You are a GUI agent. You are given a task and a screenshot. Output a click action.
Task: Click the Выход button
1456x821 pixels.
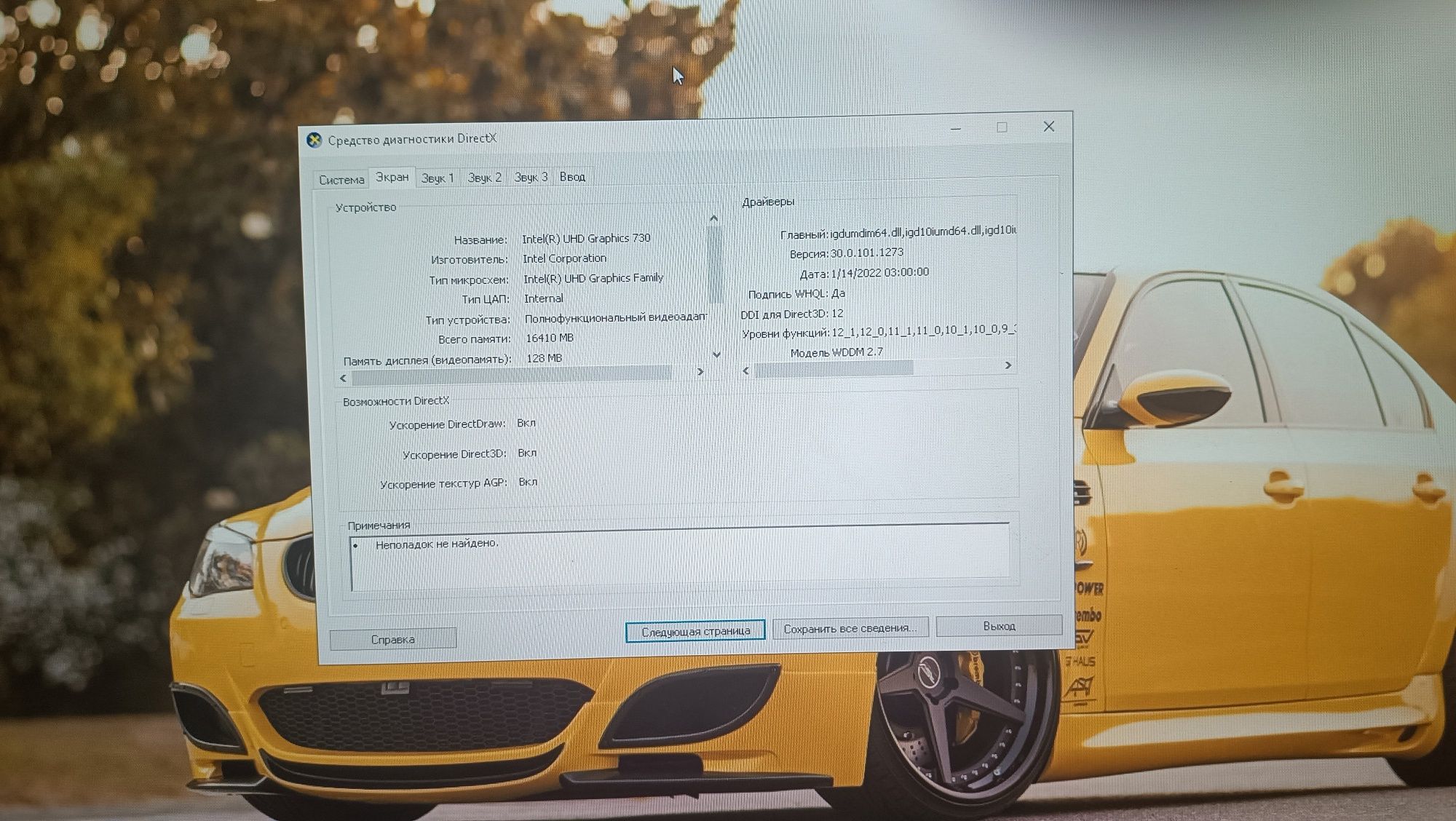point(999,626)
